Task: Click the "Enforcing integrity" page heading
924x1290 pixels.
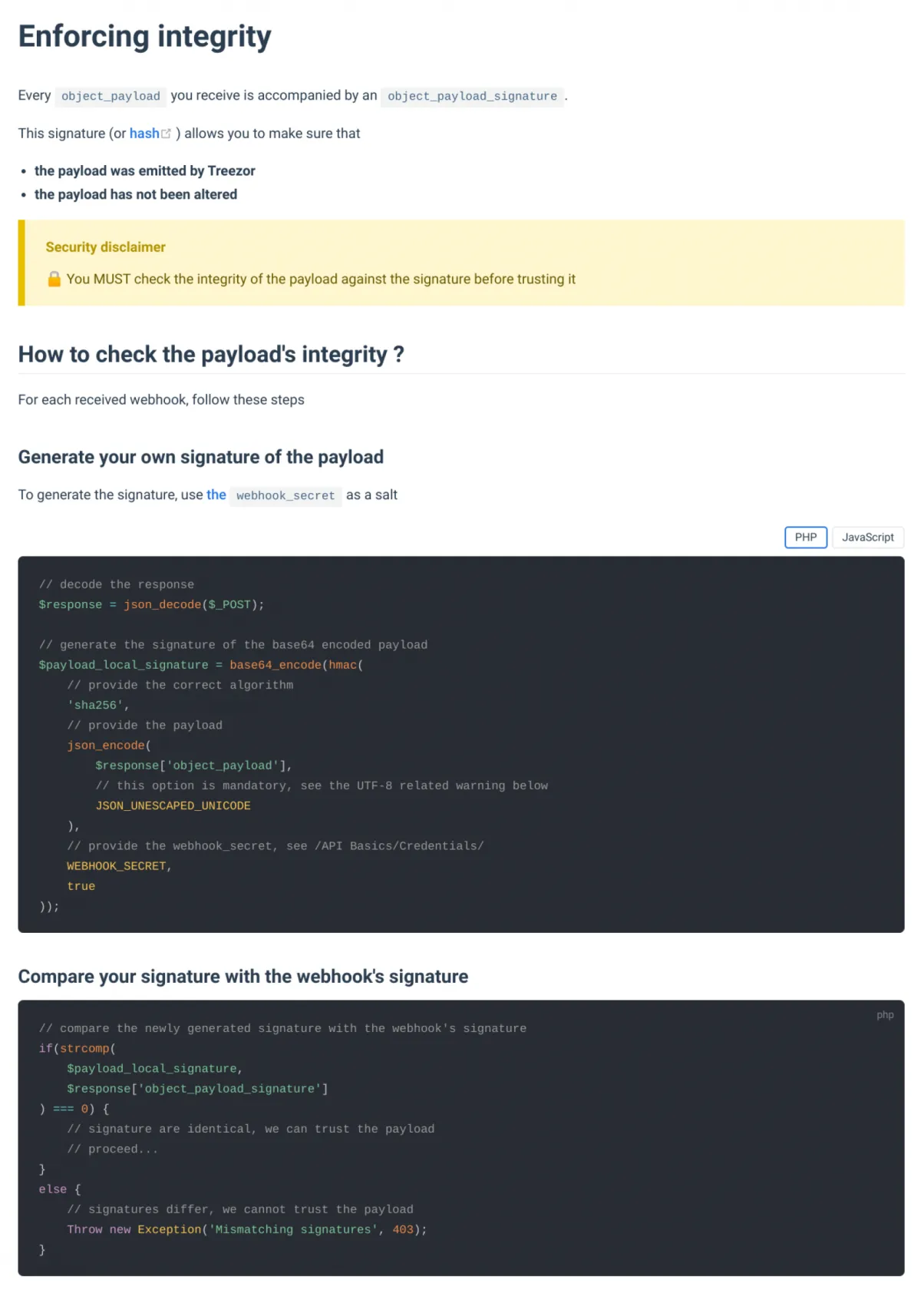Action: 145,37
